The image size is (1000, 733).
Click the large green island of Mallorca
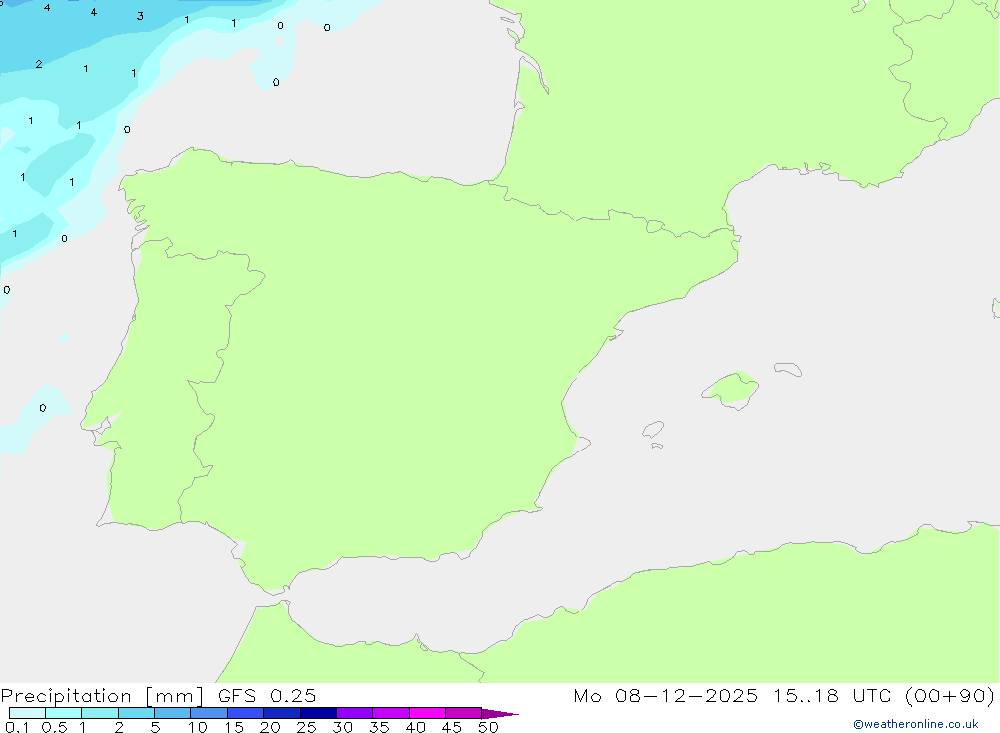click(x=731, y=389)
